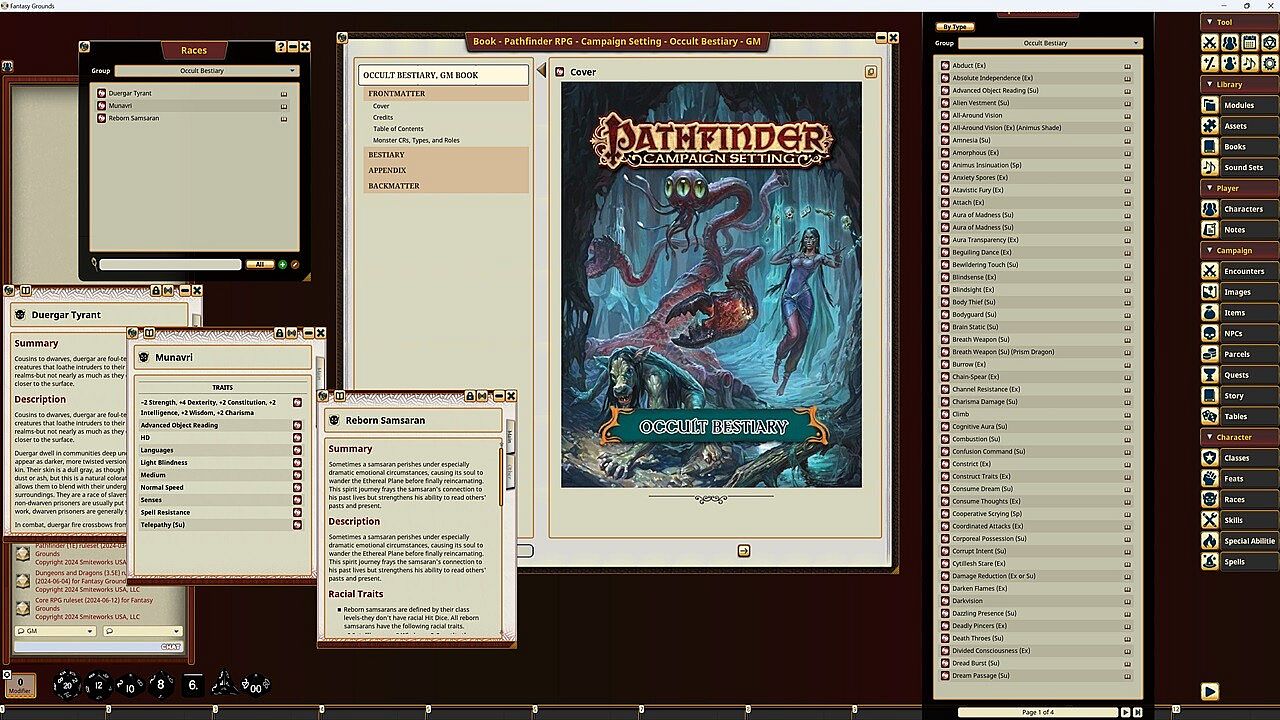Select Credits in the book contents
Viewport: 1280px width, 720px height.
pyautogui.click(x=383, y=117)
